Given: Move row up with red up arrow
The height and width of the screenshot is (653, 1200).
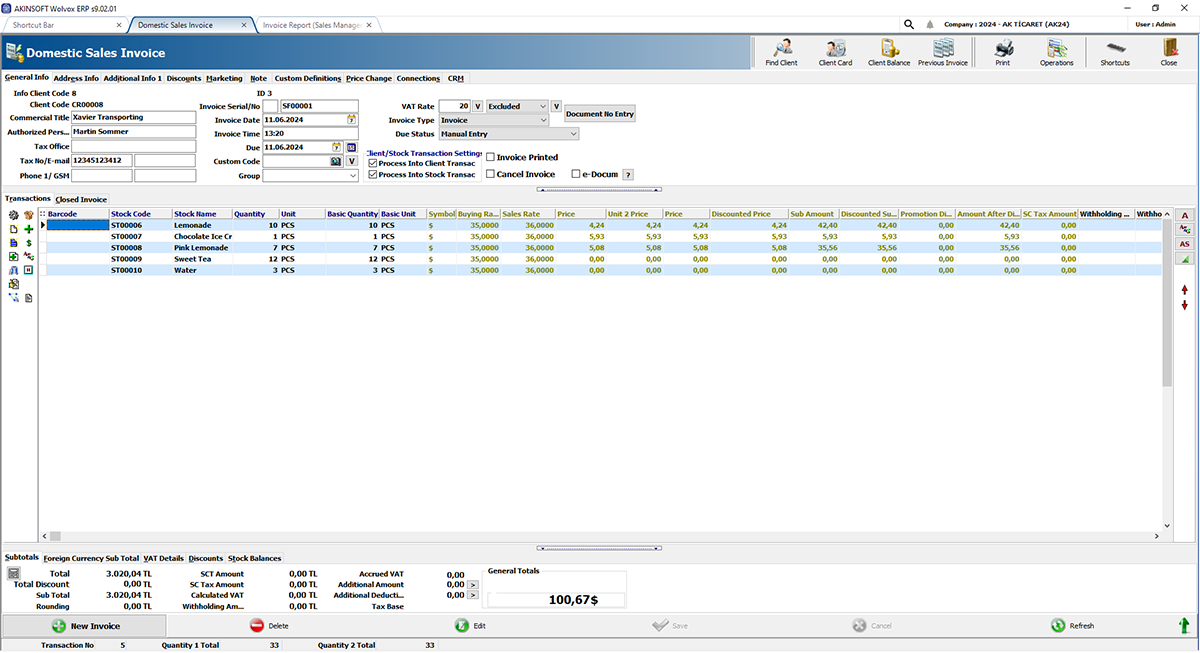Looking at the screenshot, I should 1185,288.
